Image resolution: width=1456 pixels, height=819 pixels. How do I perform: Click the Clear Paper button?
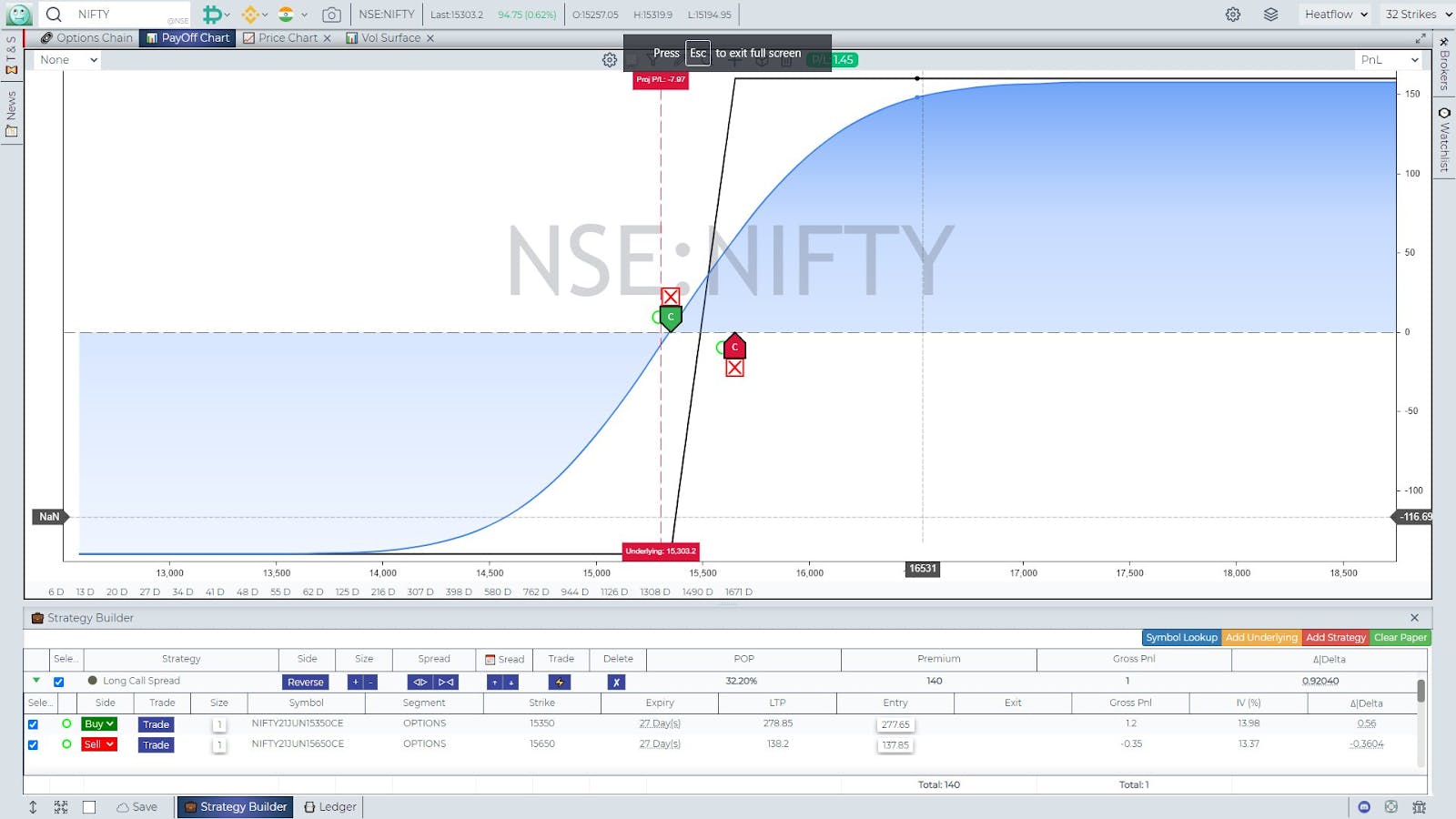1400,637
